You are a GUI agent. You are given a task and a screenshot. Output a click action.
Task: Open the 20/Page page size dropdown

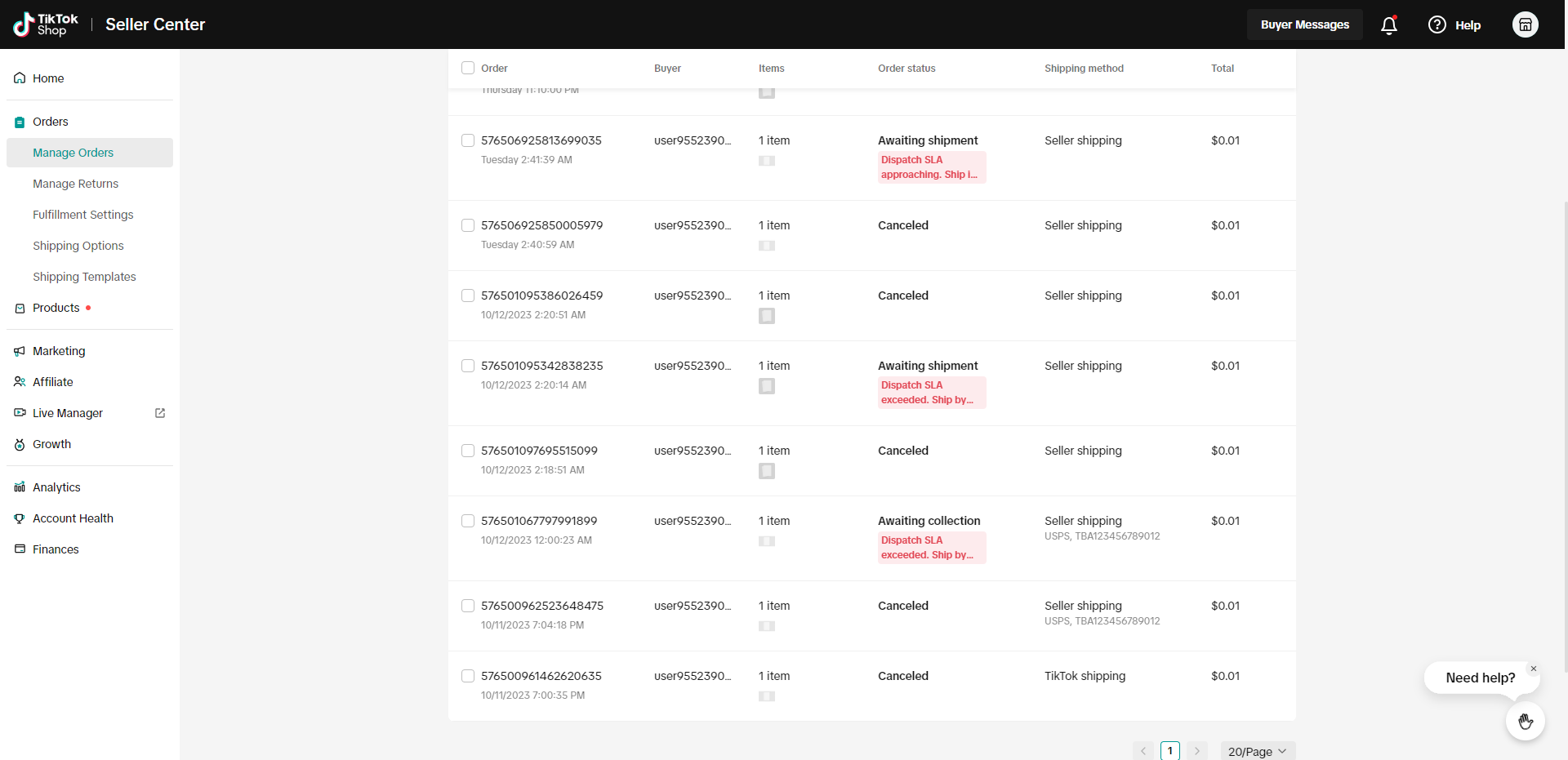pyautogui.click(x=1257, y=751)
